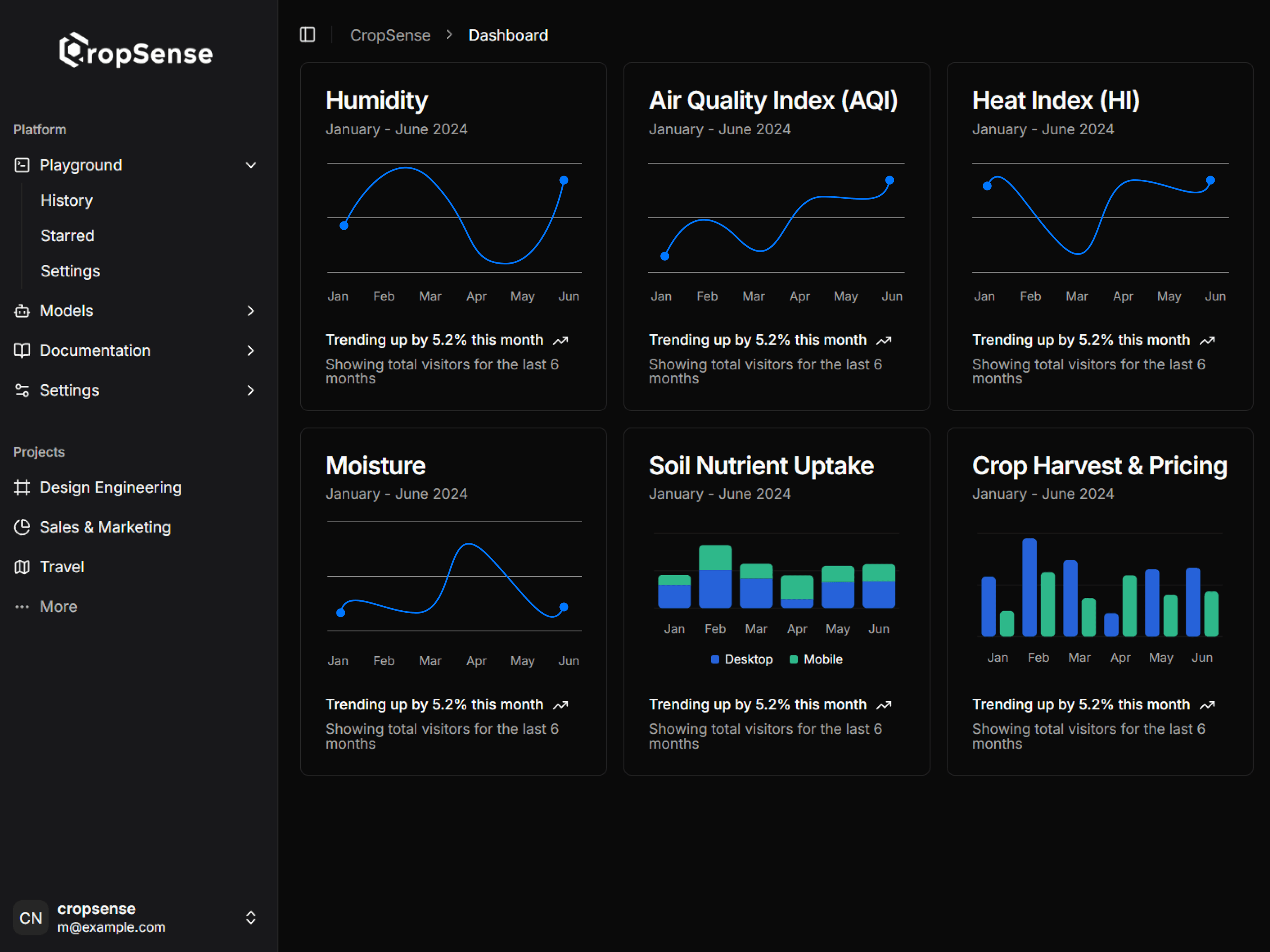
Task: Click the Models sidebar icon
Action: (x=21, y=310)
